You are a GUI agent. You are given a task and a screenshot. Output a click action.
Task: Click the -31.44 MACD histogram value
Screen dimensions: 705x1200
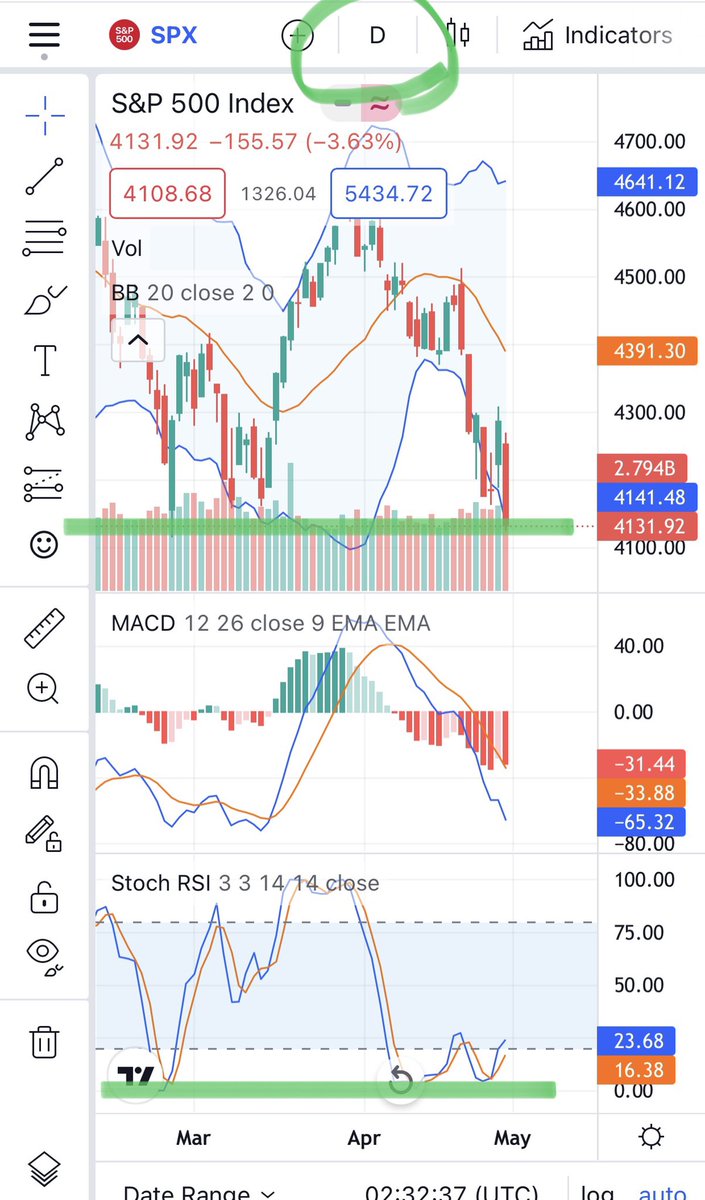pos(640,764)
